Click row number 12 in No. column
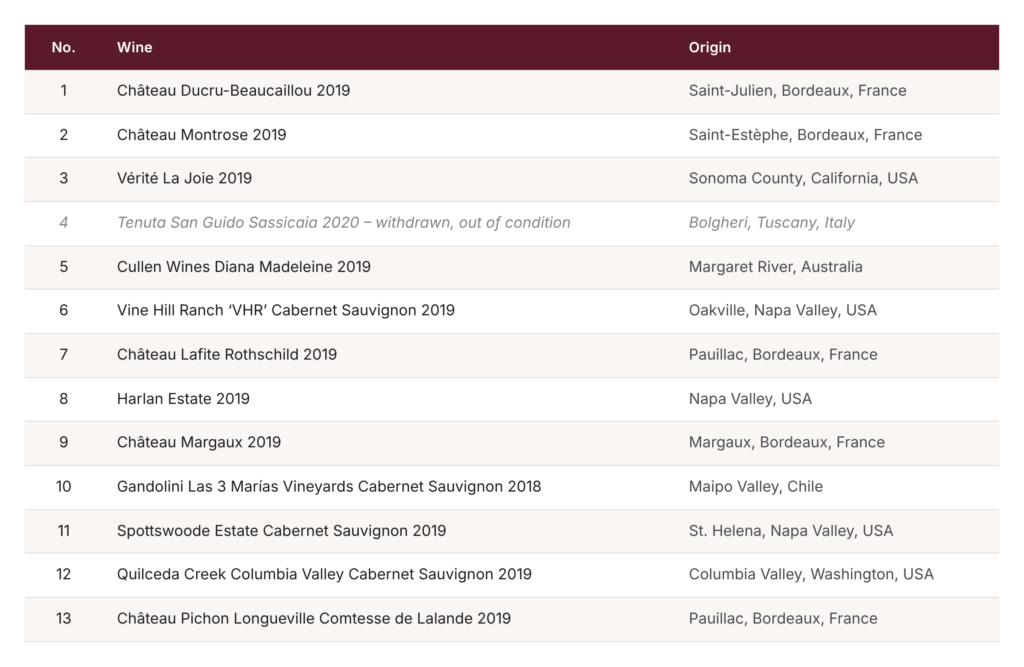 click(x=63, y=574)
